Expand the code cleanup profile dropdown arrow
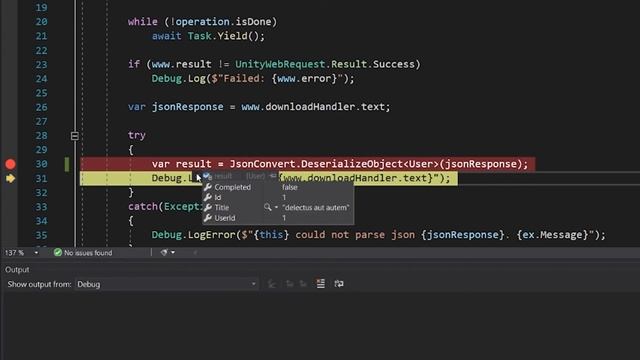The height and width of the screenshot is (360, 640). point(173,252)
